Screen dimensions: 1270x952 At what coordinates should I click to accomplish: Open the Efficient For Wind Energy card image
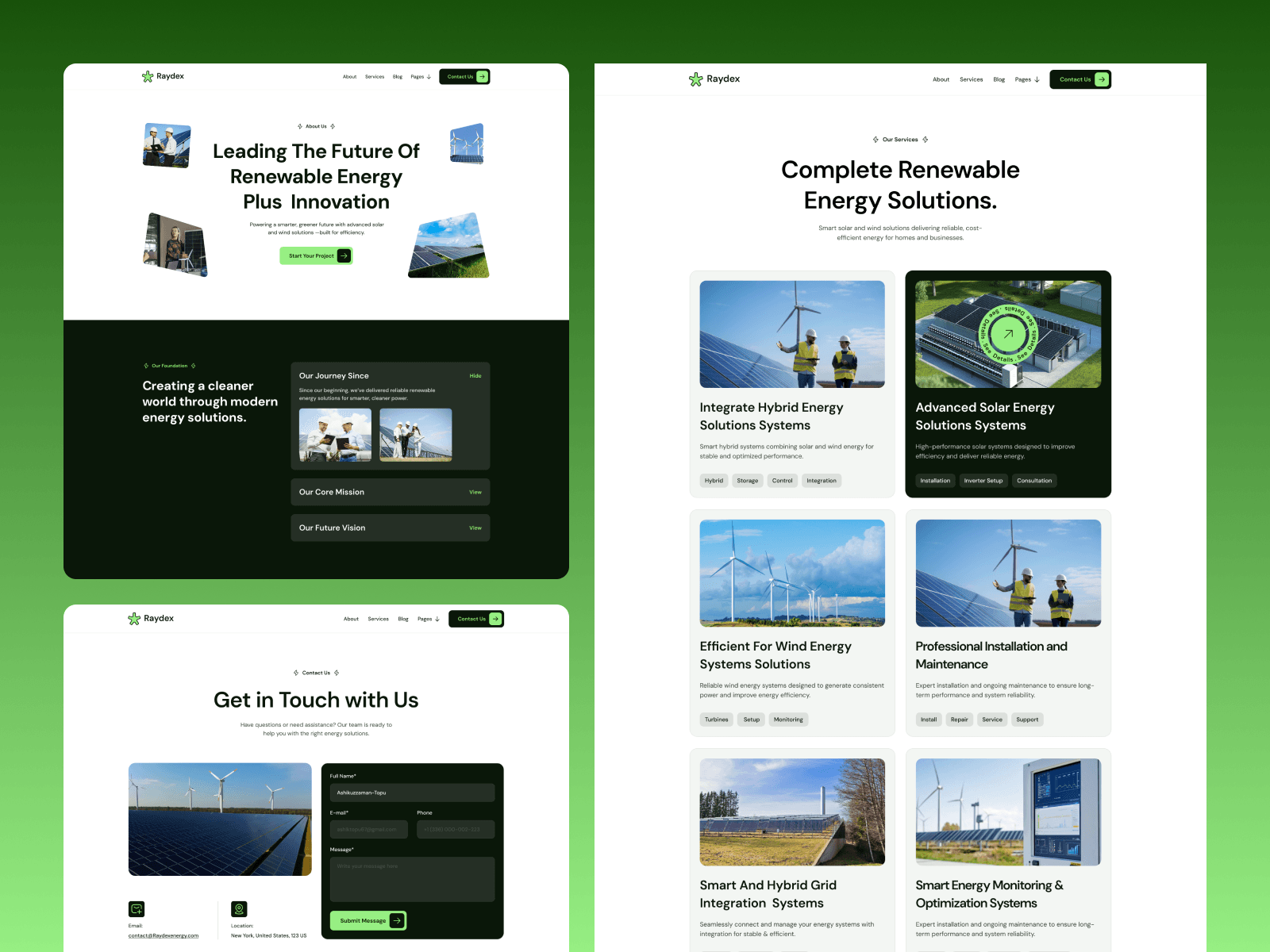[x=792, y=573]
